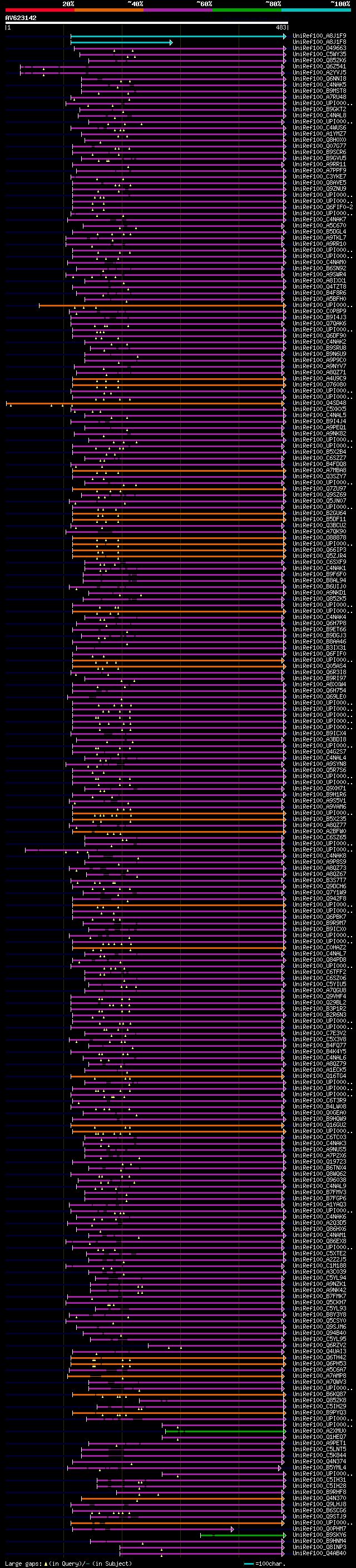The width and height of the screenshot is (356, 1568).
Task: Click the red segment of the identity legend
Action: click(39, 10)
